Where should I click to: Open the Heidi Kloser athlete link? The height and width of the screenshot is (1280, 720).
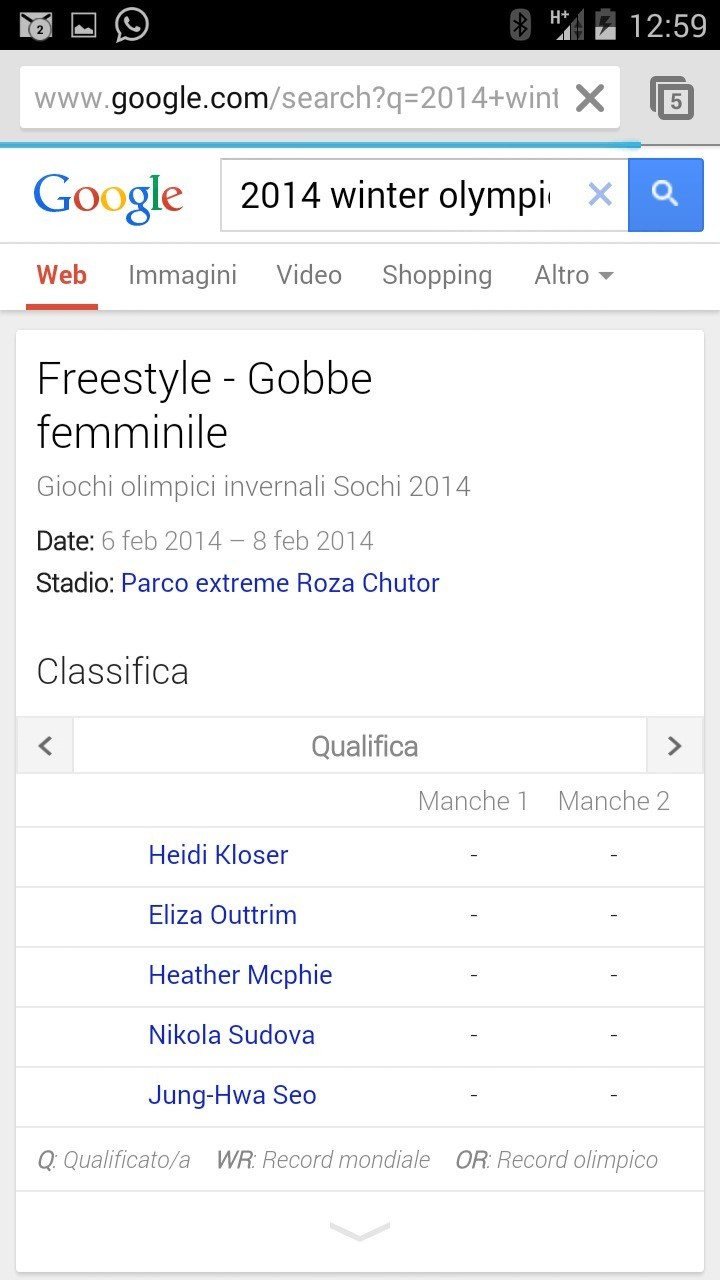coord(218,855)
